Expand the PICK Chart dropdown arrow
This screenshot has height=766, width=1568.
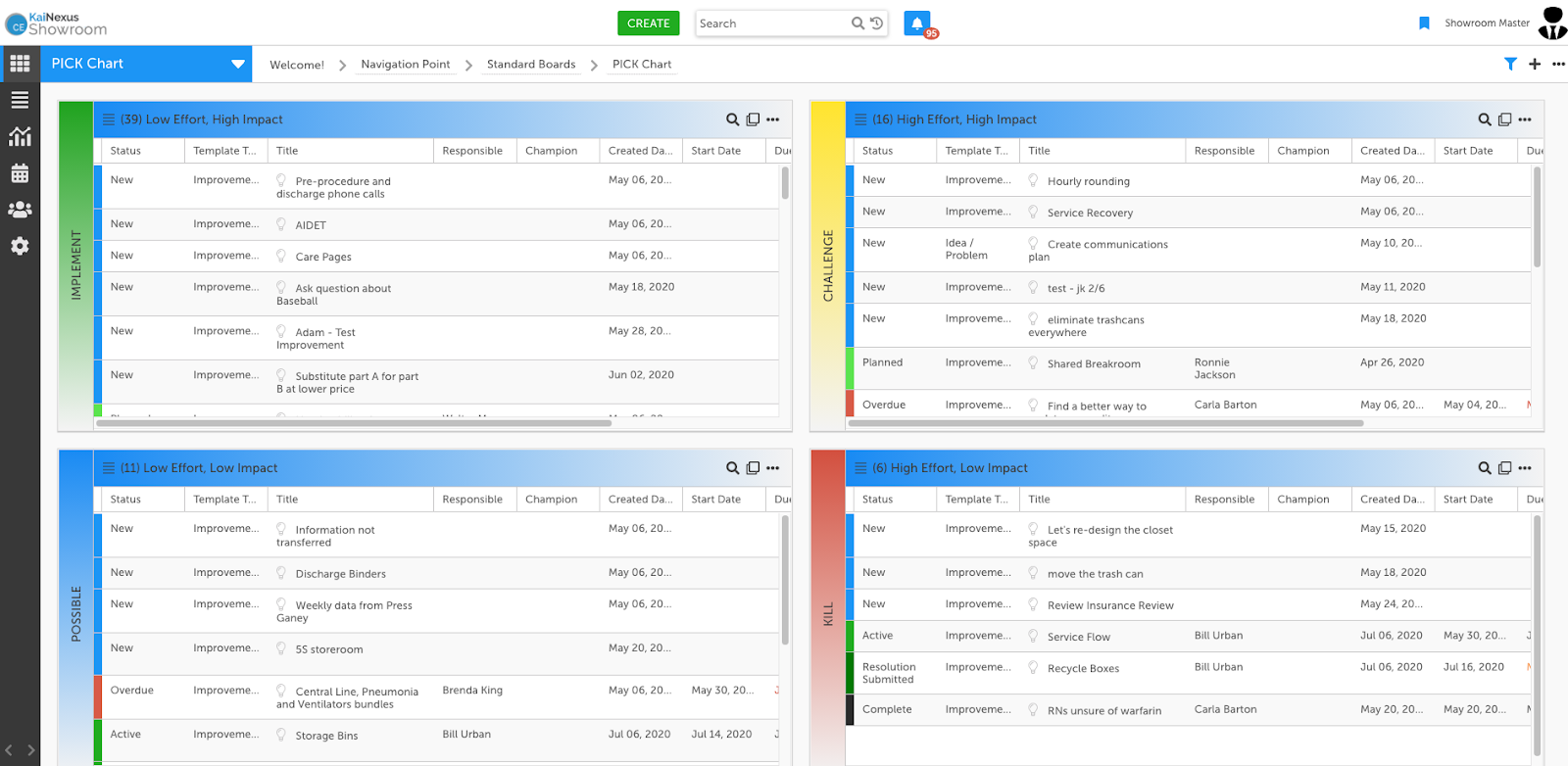coord(237,64)
